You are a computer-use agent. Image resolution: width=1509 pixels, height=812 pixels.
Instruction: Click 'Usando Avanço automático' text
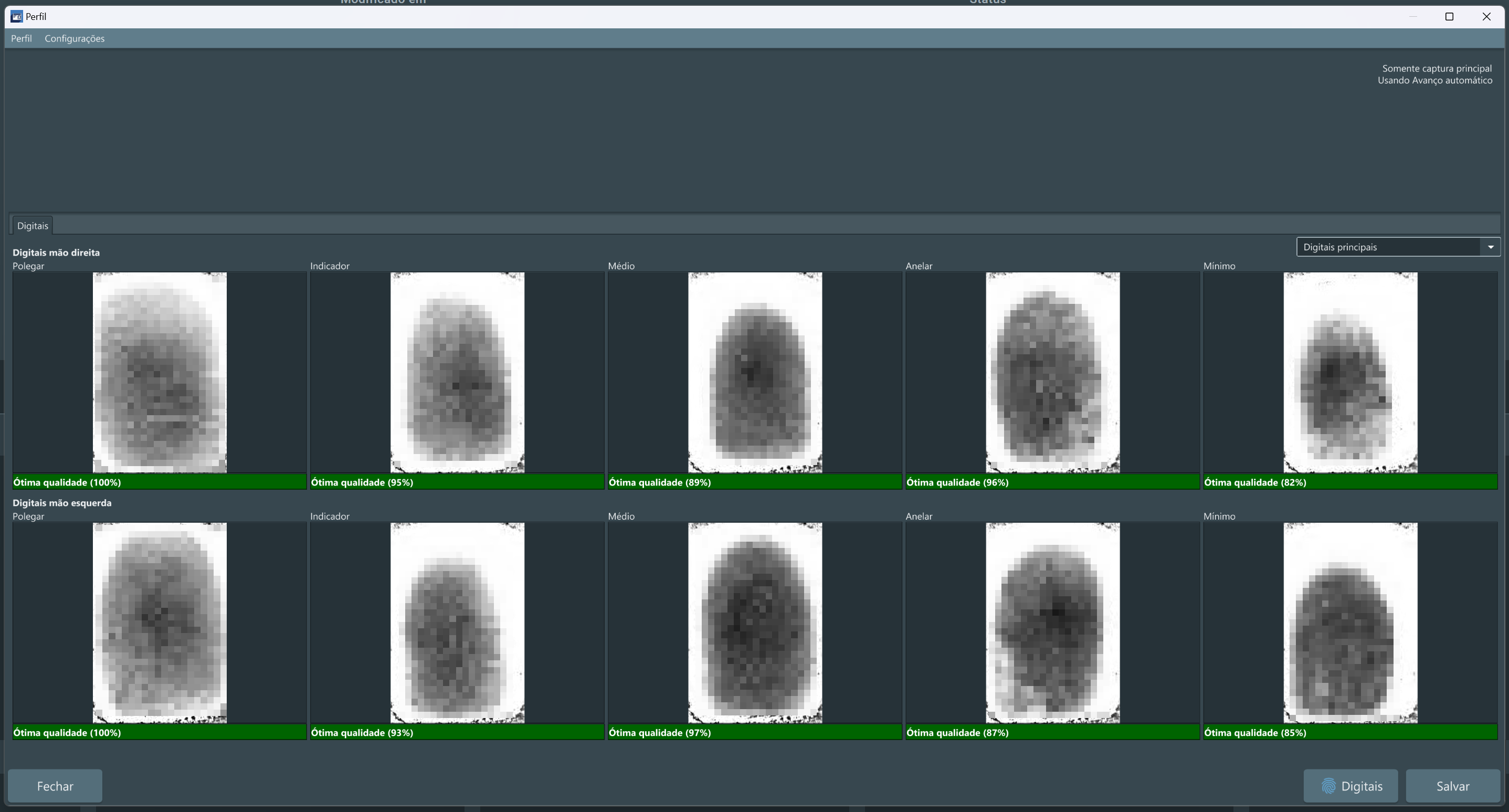point(1434,80)
